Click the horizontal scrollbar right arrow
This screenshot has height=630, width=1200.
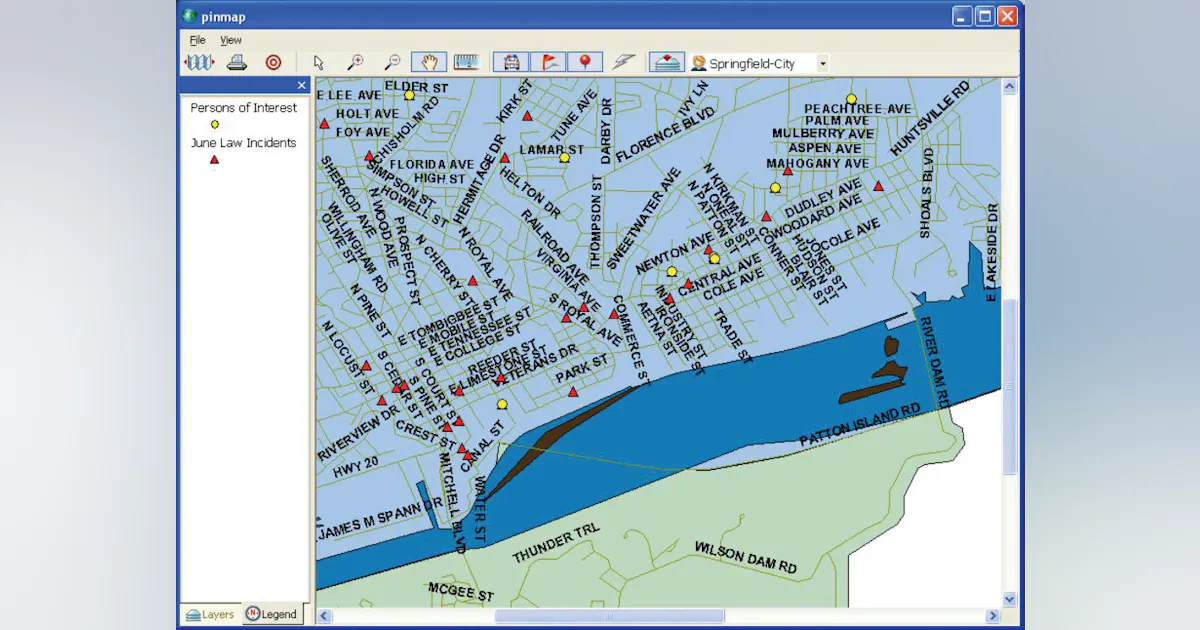pos(993,616)
